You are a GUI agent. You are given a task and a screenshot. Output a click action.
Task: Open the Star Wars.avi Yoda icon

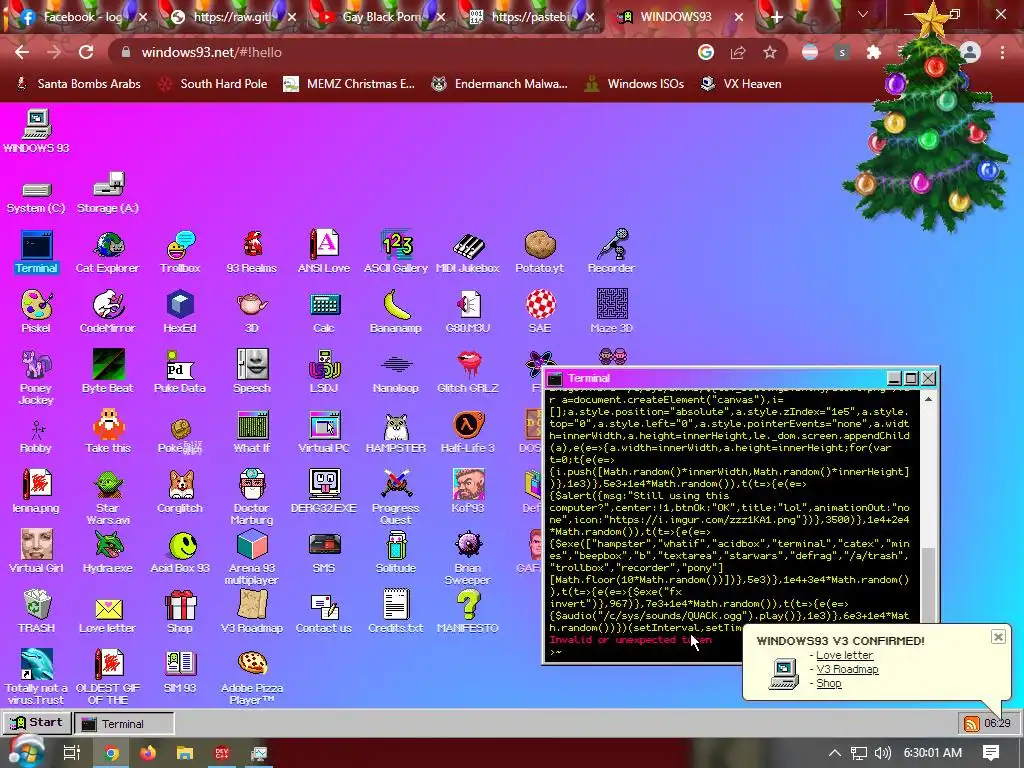108,497
